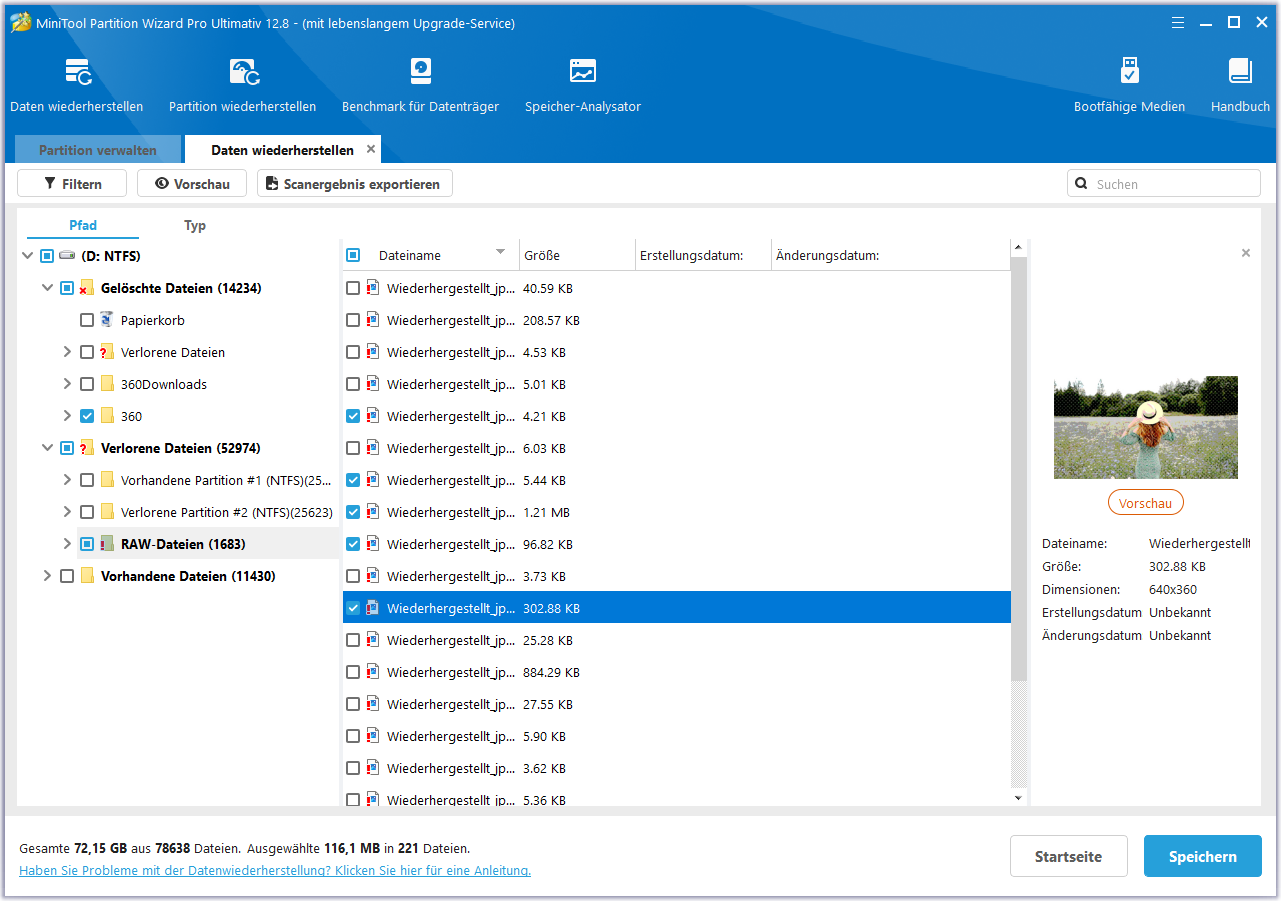
Task: Sort by Änderungsdatum column header
Action: 890,255
